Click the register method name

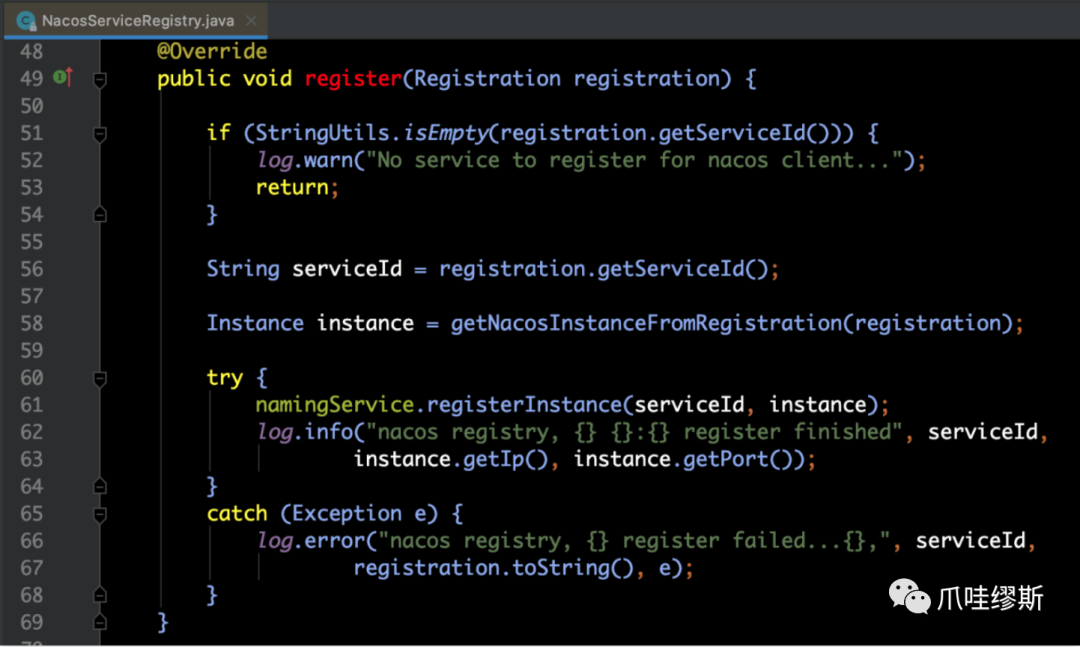353,79
